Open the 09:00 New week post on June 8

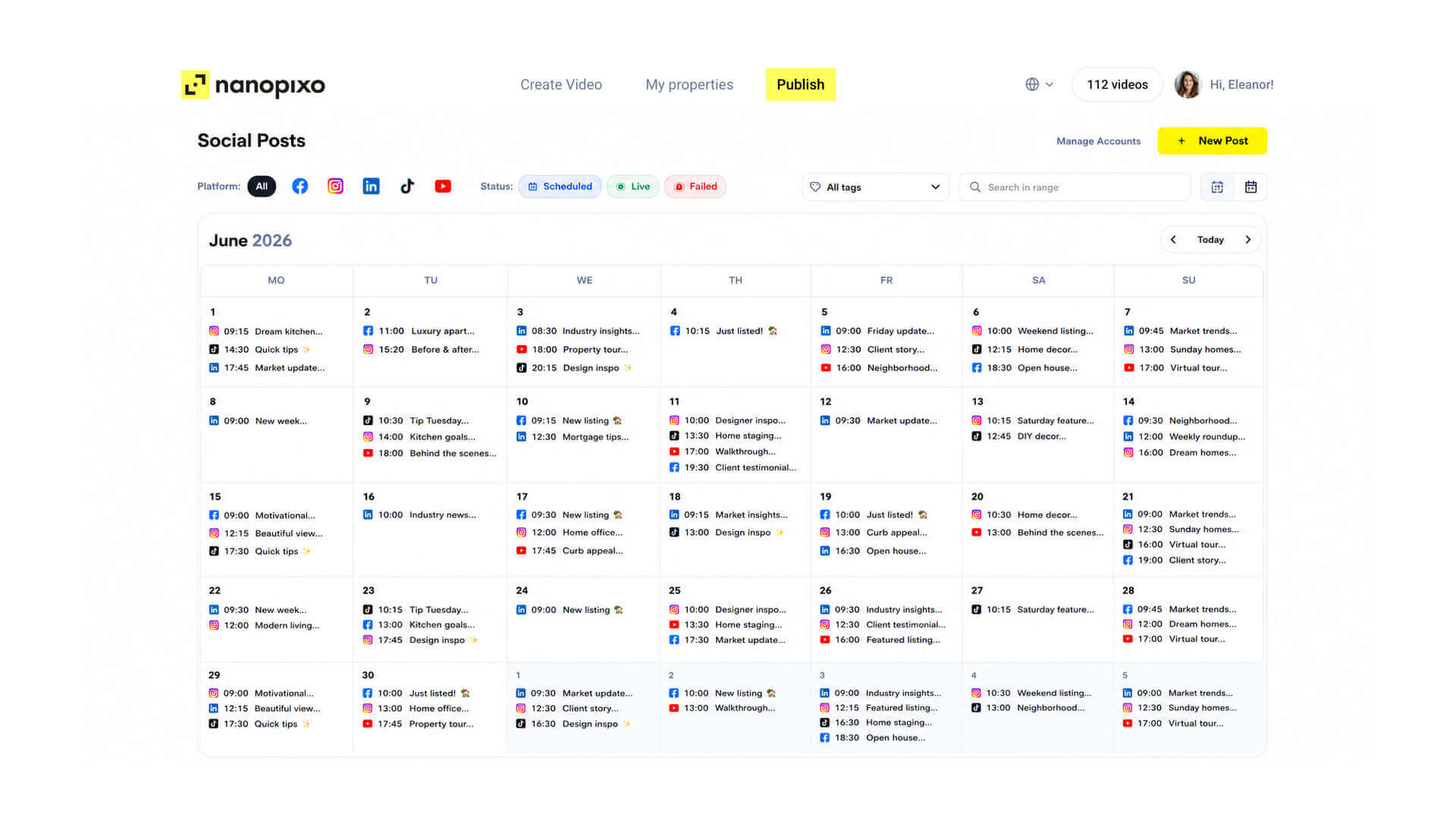[x=258, y=421]
